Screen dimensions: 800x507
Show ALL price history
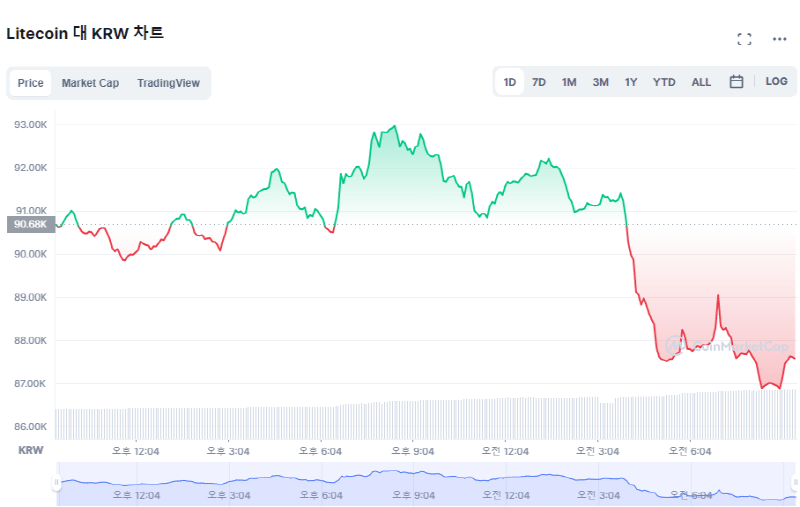point(701,82)
